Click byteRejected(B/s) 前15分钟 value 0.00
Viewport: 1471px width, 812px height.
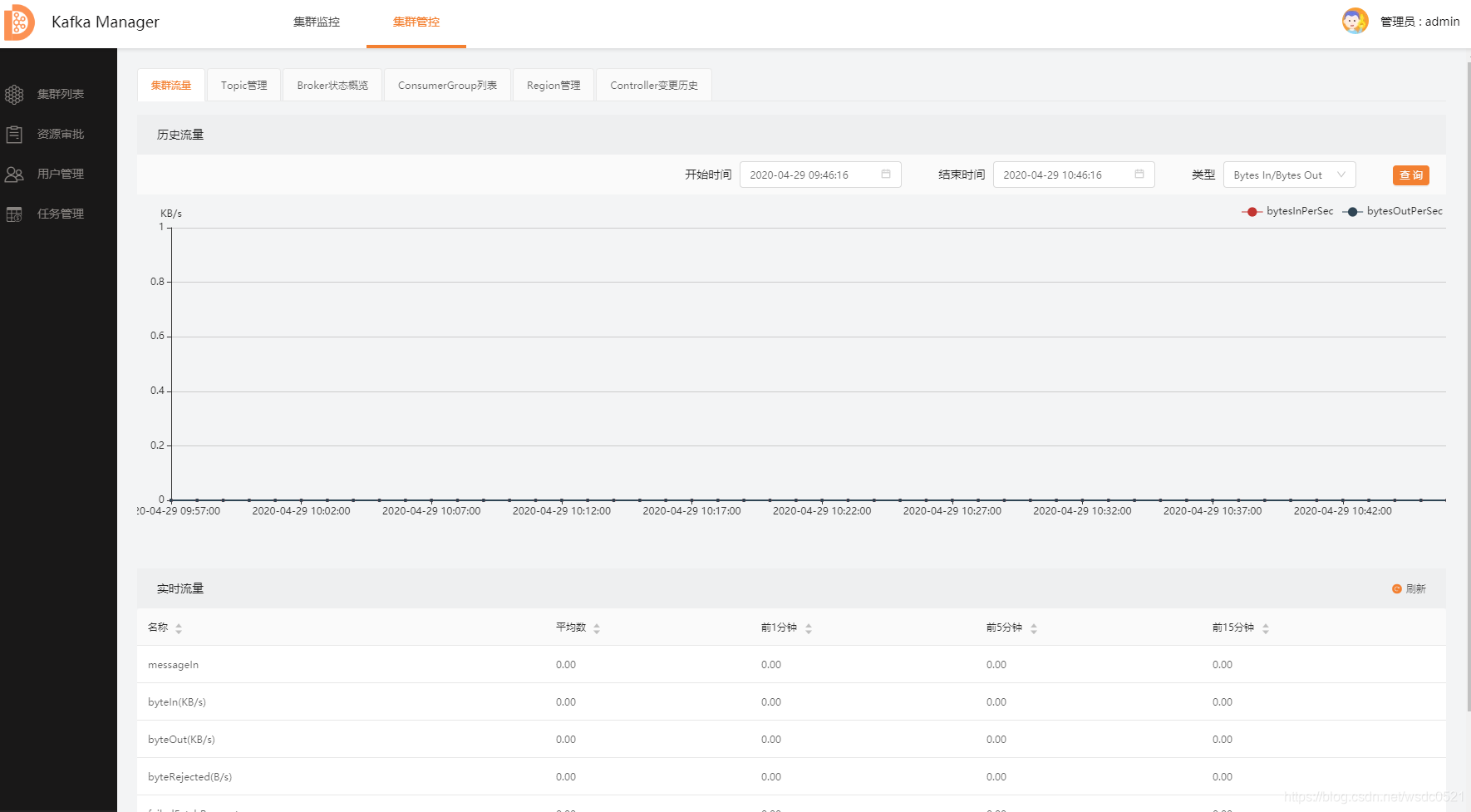point(1223,777)
